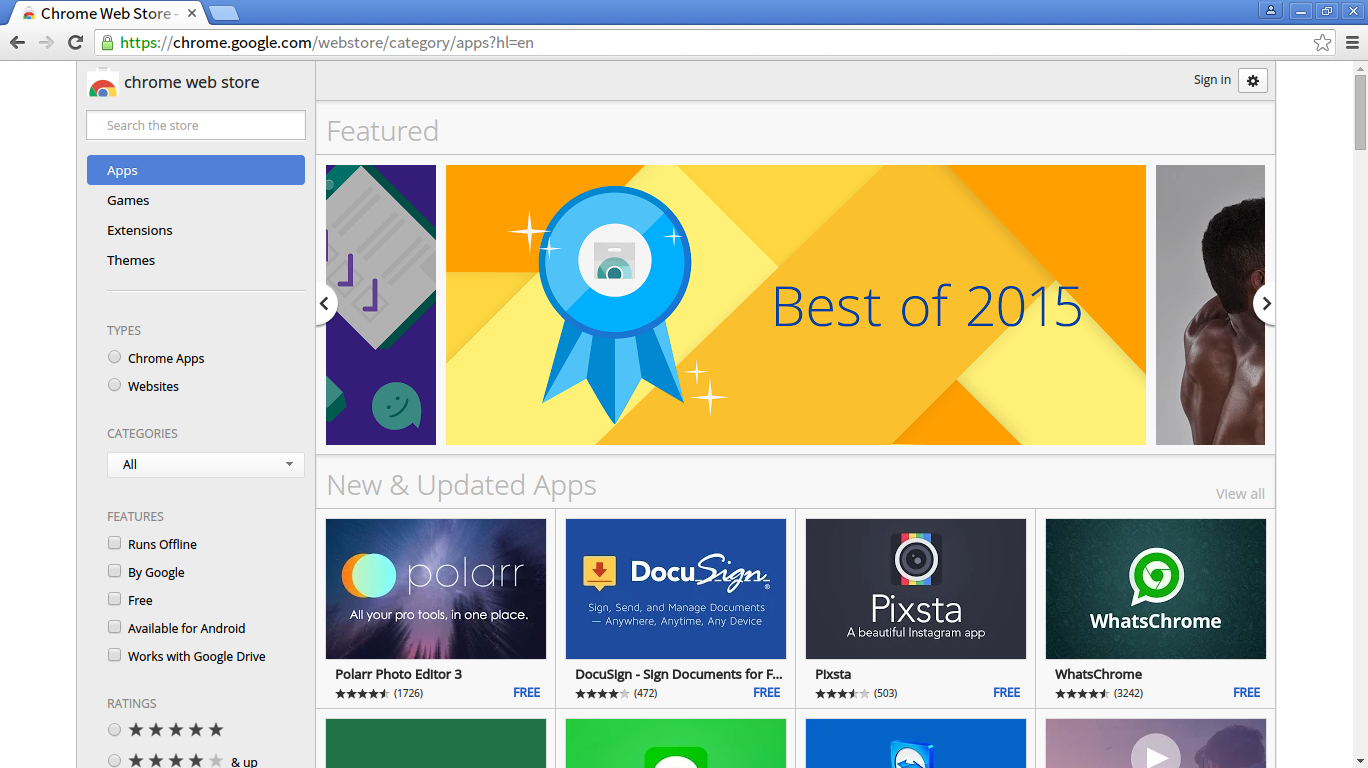The image size is (1368, 768).
Task: Click the Sign in link
Action: point(1212,80)
